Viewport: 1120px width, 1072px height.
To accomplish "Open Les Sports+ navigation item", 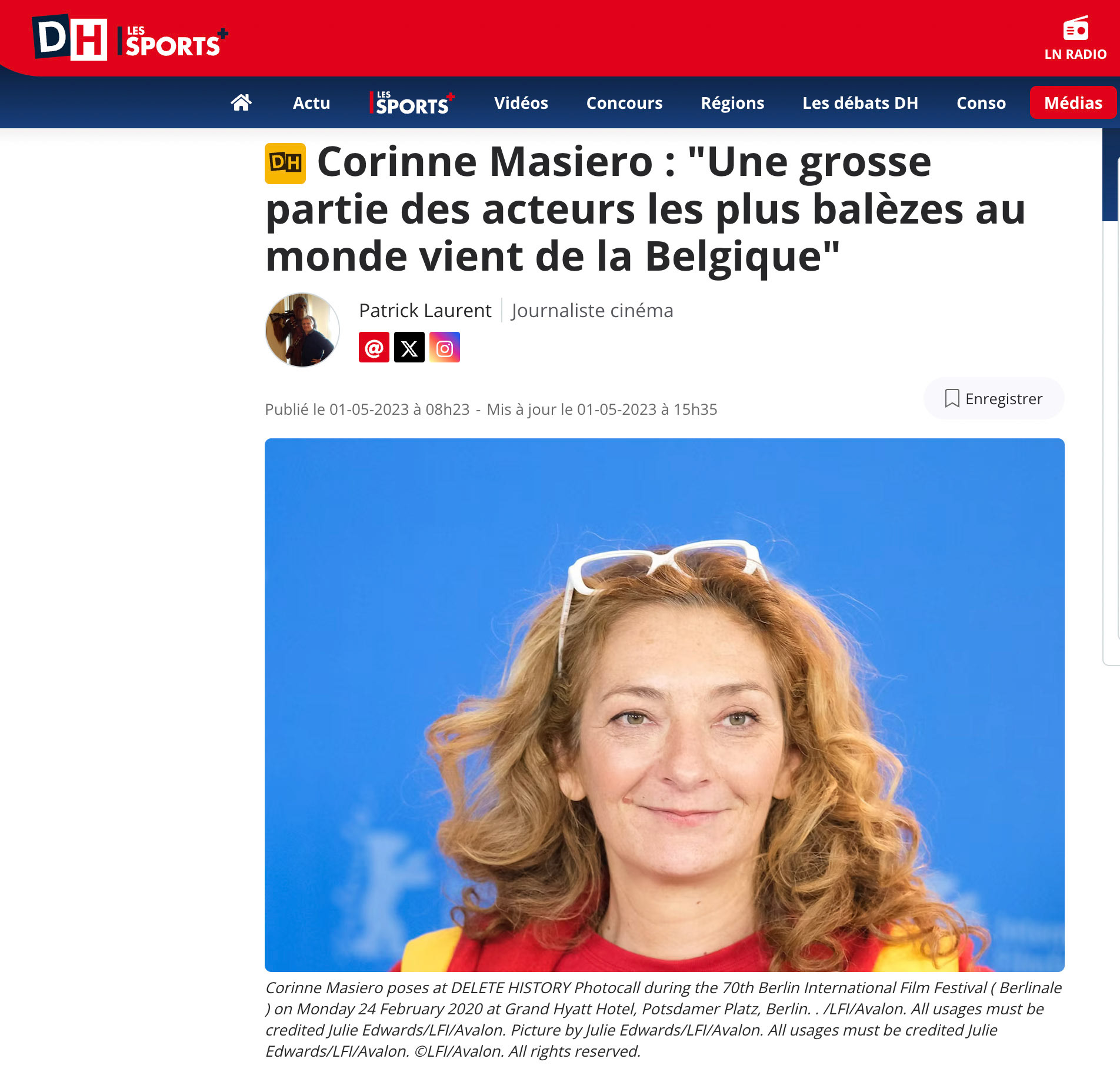I will pos(412,102).
